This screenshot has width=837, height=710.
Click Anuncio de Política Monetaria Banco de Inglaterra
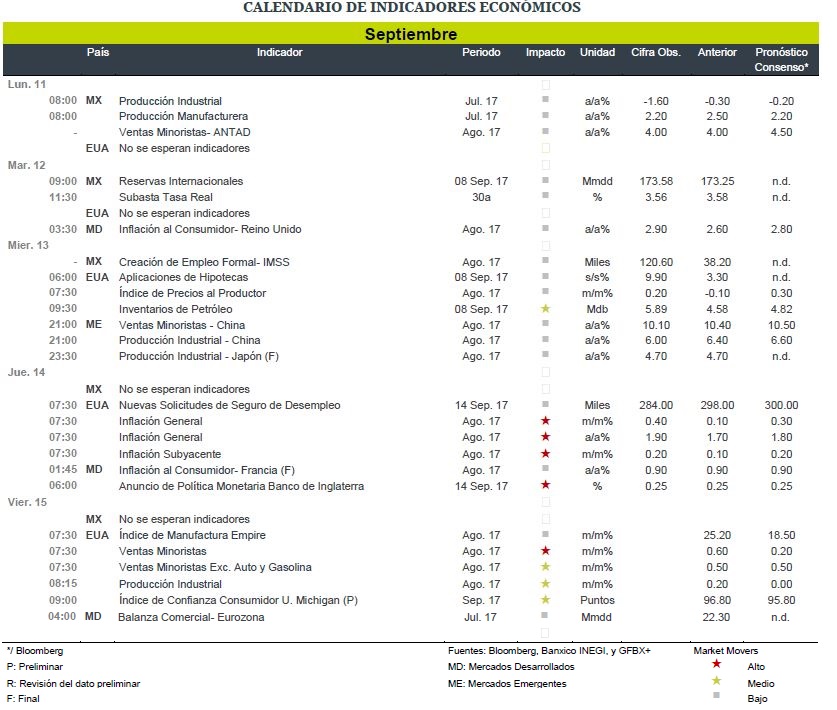pyautogui.click(x=241, y=487)
